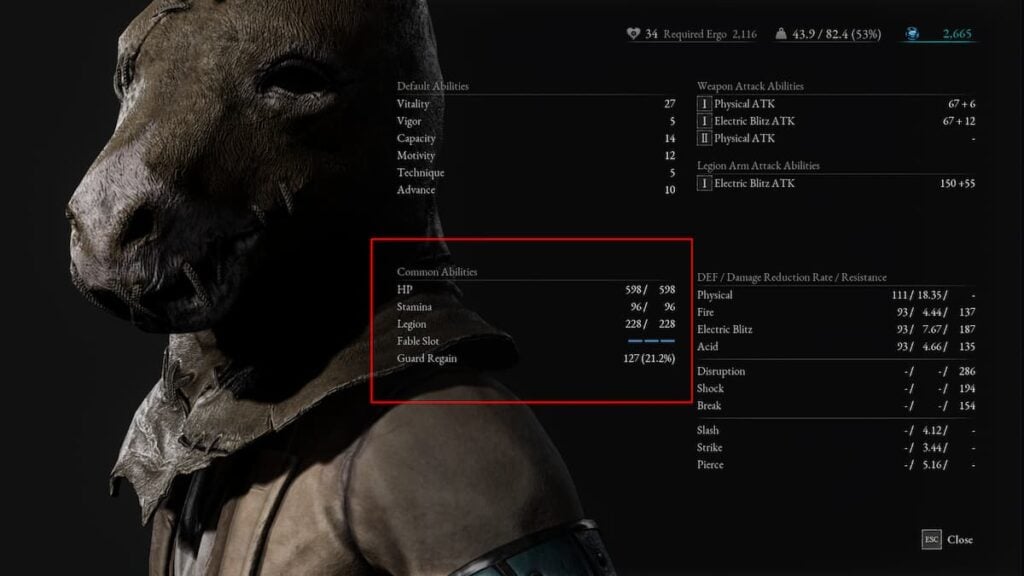1024x576 pixels.
Task: Select the Electric Blitz resistance row
Action: [836, 329]
